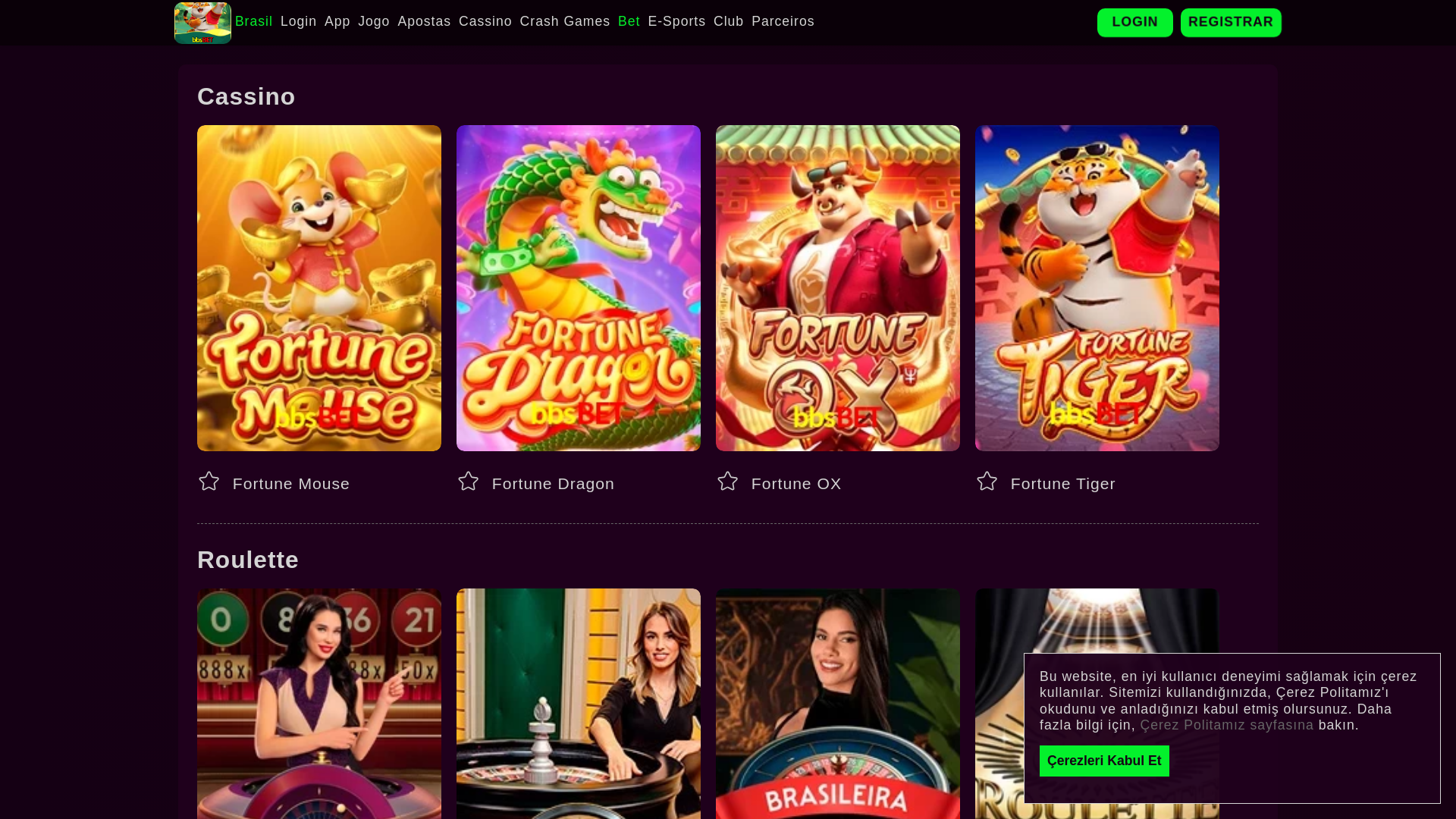This screenshot has width=1456, height=819.
Task: Open the Fortune OX game cover
Action: pyautogui.click(x=838, y=288)
